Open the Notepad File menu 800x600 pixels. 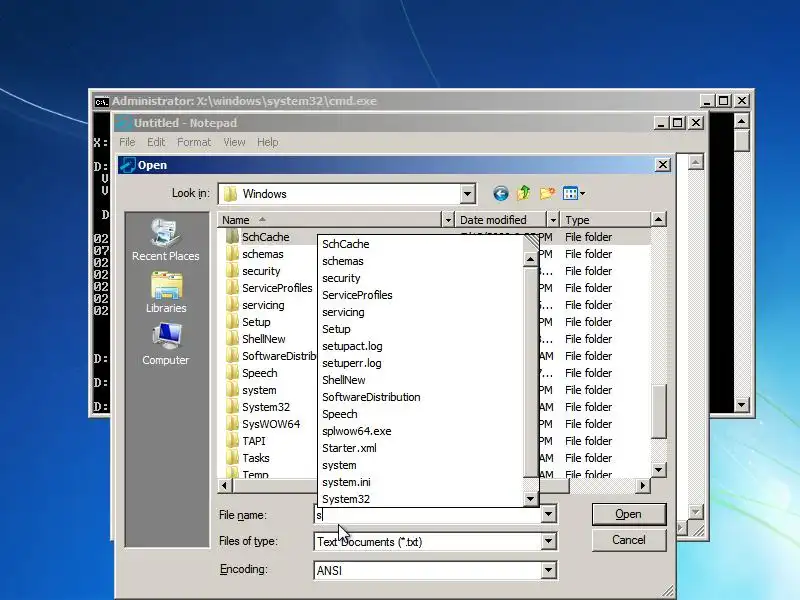point(127,142)
